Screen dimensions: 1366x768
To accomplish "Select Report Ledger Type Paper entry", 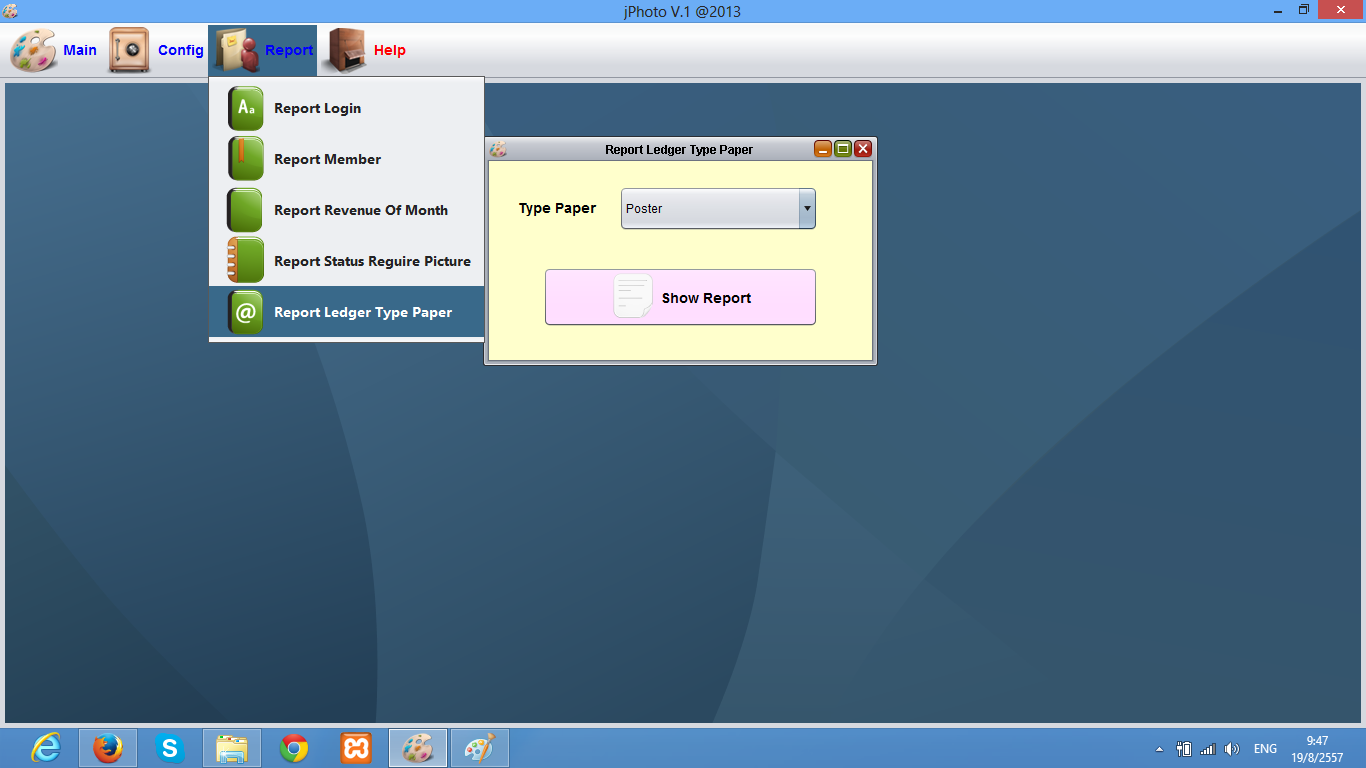I will point(346,312).
